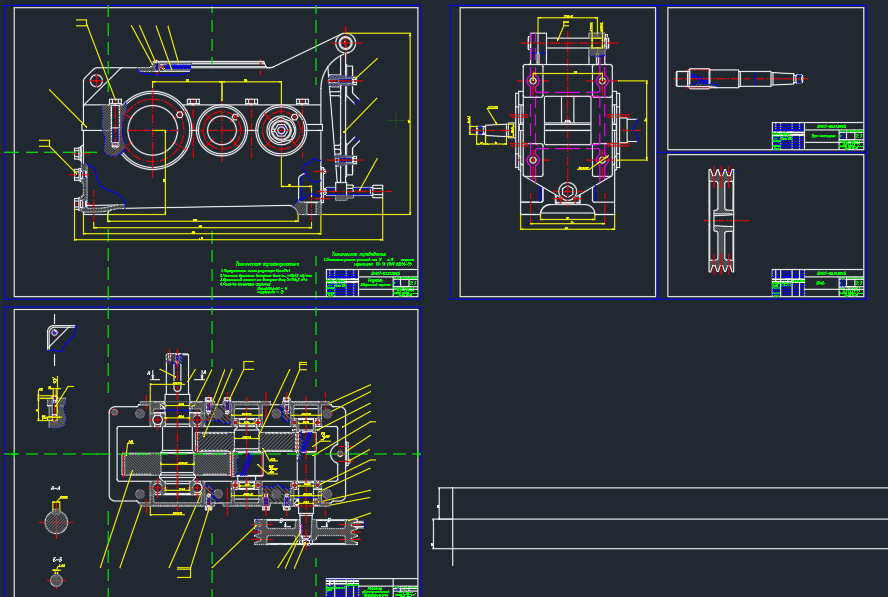888x597 pixels.
Task: Click the large hatched gear in the plan section
Action: tap(178, 464)
